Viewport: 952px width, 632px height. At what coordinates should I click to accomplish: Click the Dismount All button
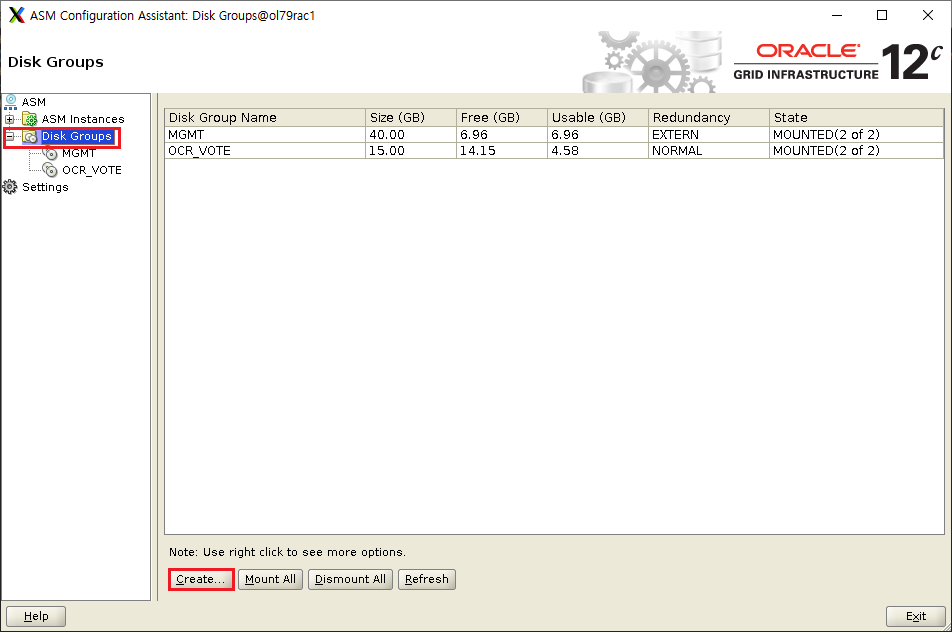[x=350, y=579]
